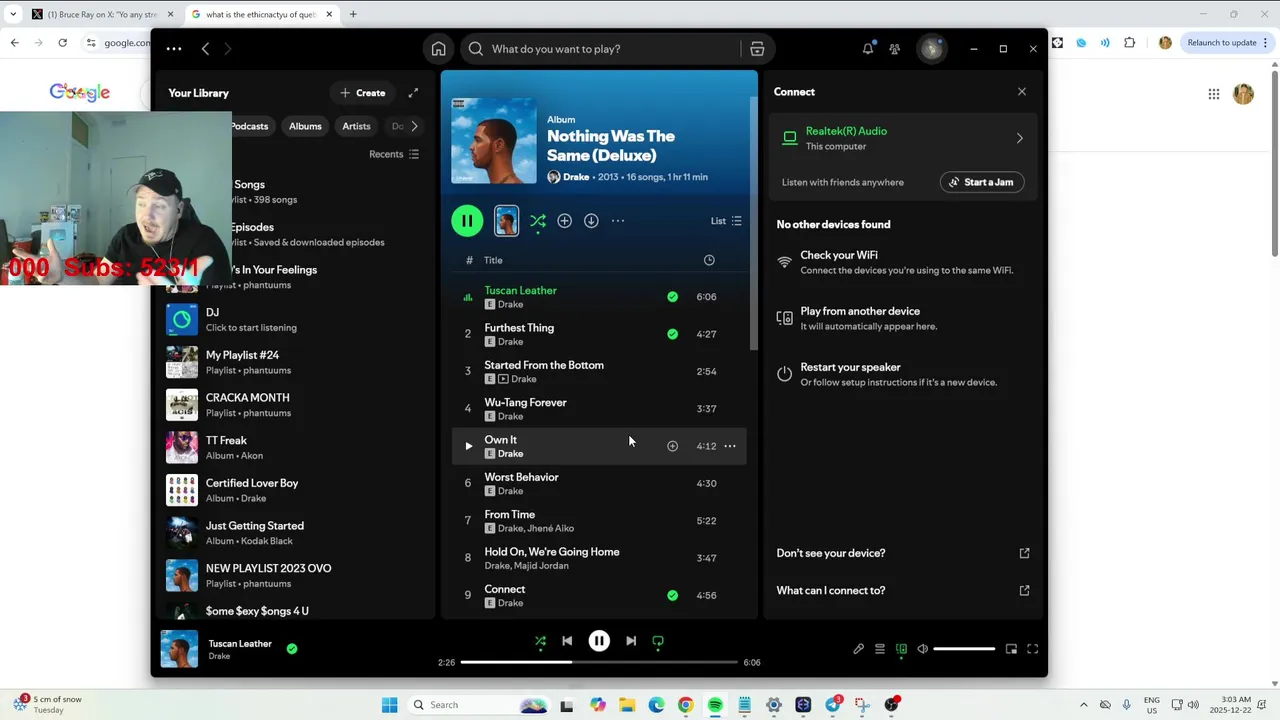The height and width of the screenshot is (720, 1280).
Task: Toggle album shuffle beside the cover thumbnail
Action: pos(538,221)
